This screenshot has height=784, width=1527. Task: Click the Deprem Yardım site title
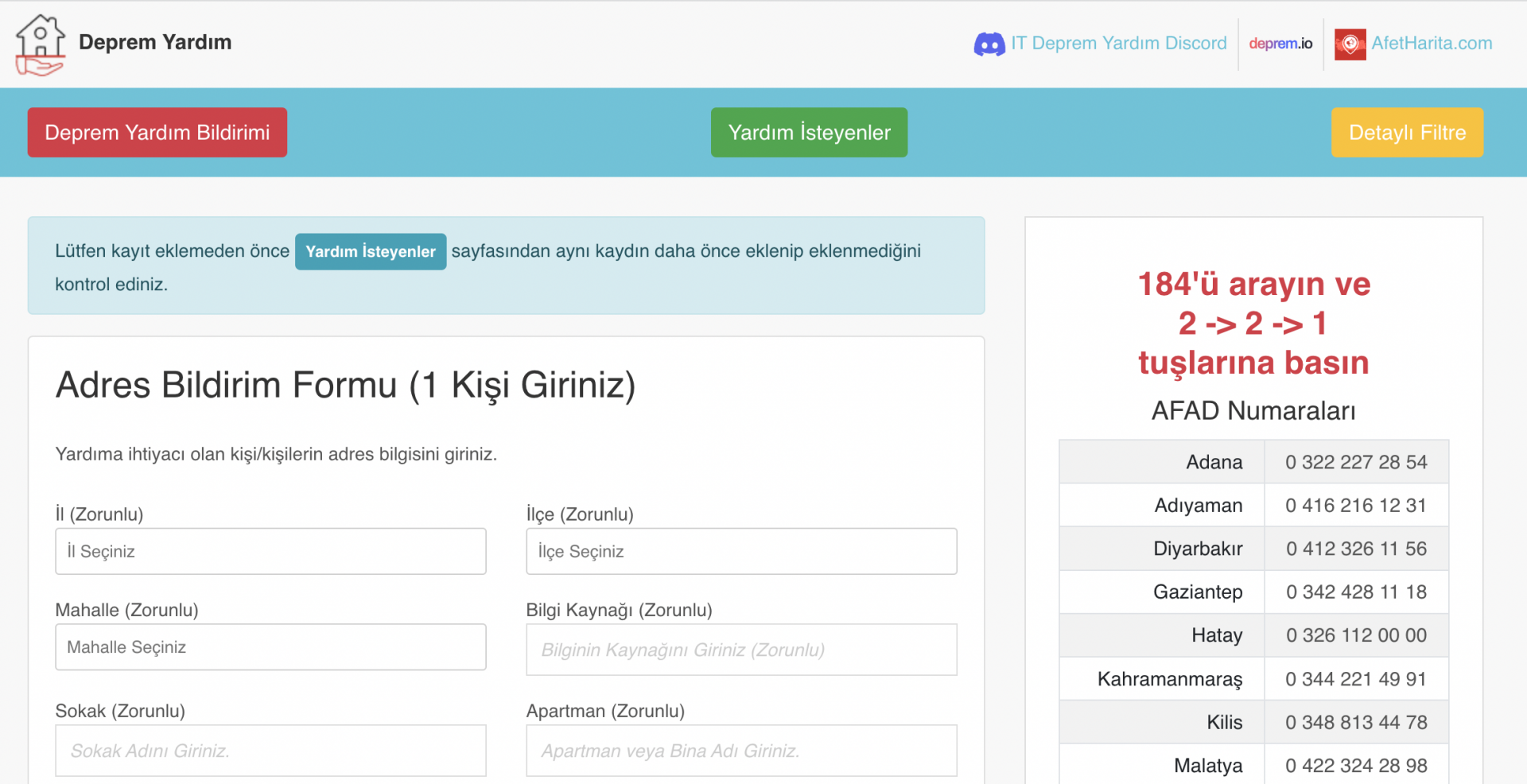155,42
